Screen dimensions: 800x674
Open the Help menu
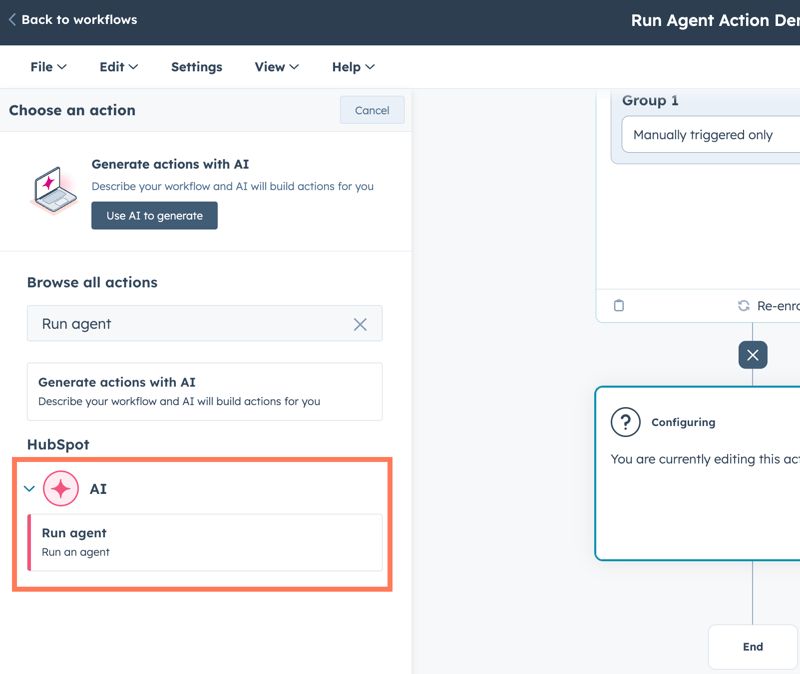pos(353,67)
